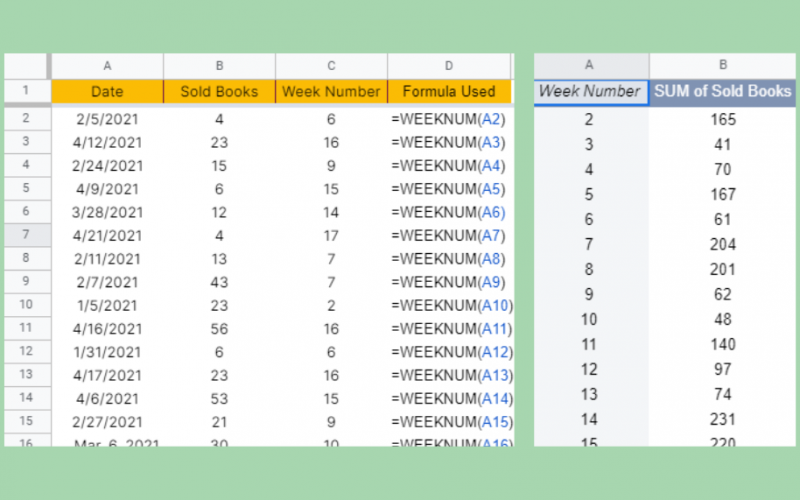Screen dimensions: 800x500
Task: Select the orange Sold Books header cell
Action: click(219, 92)
